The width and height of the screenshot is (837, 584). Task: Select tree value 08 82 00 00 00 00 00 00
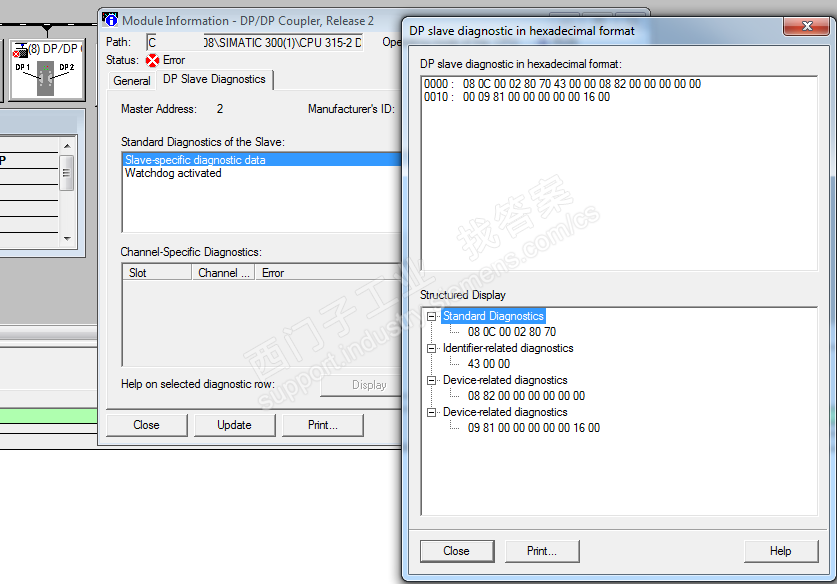(526, 396)
